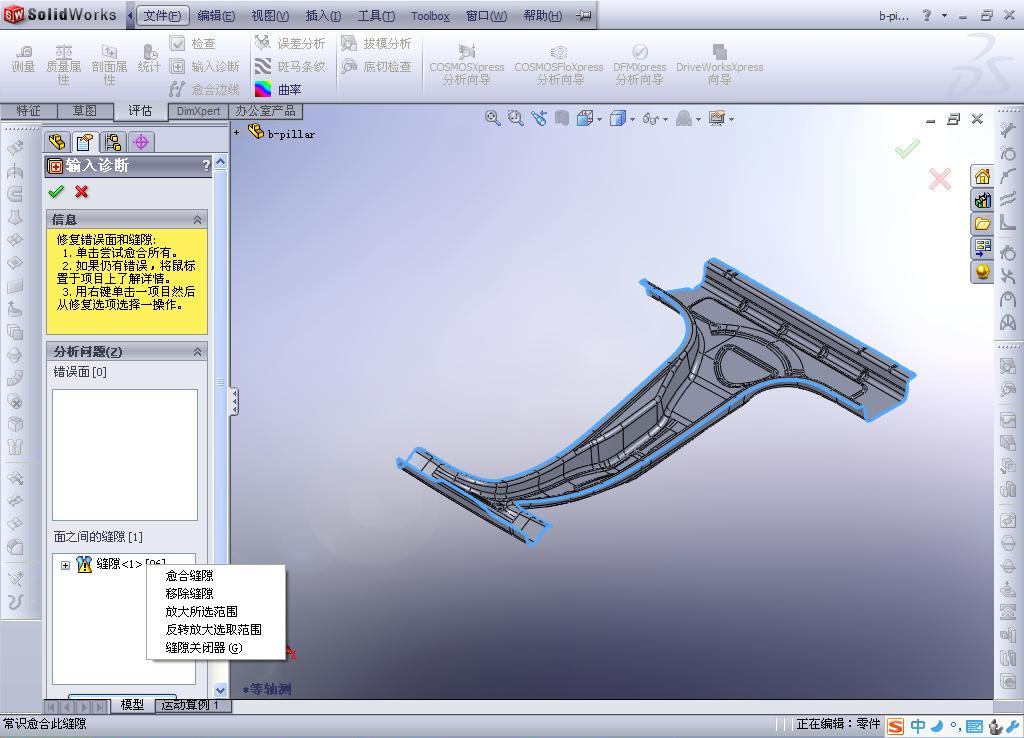Screen dimensions: 1024x738
Task: Open the 工具(T) menu
Action: click(376, 15)
